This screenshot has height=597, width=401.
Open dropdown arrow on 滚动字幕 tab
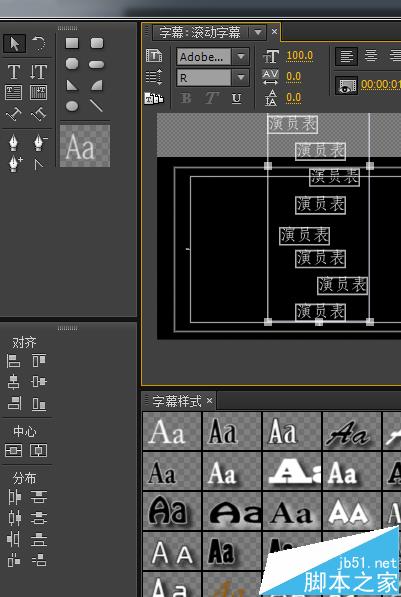click(x=258, y=32)
